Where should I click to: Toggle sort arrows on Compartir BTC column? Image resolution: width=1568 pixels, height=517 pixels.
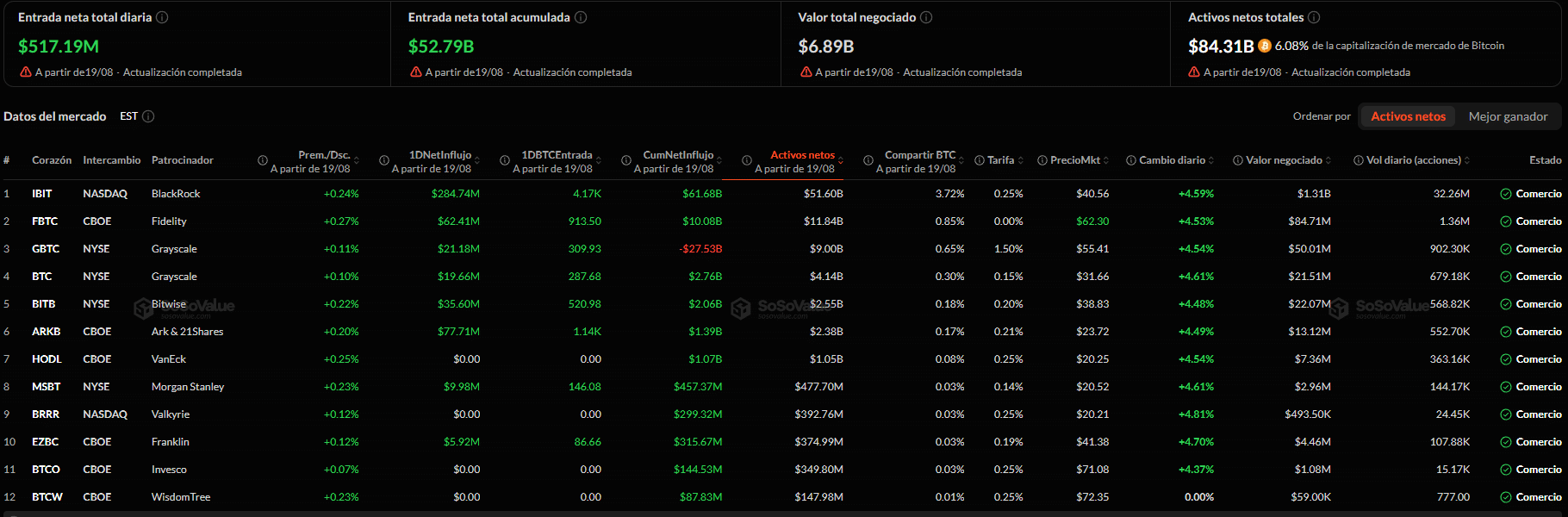click(962, 160)
